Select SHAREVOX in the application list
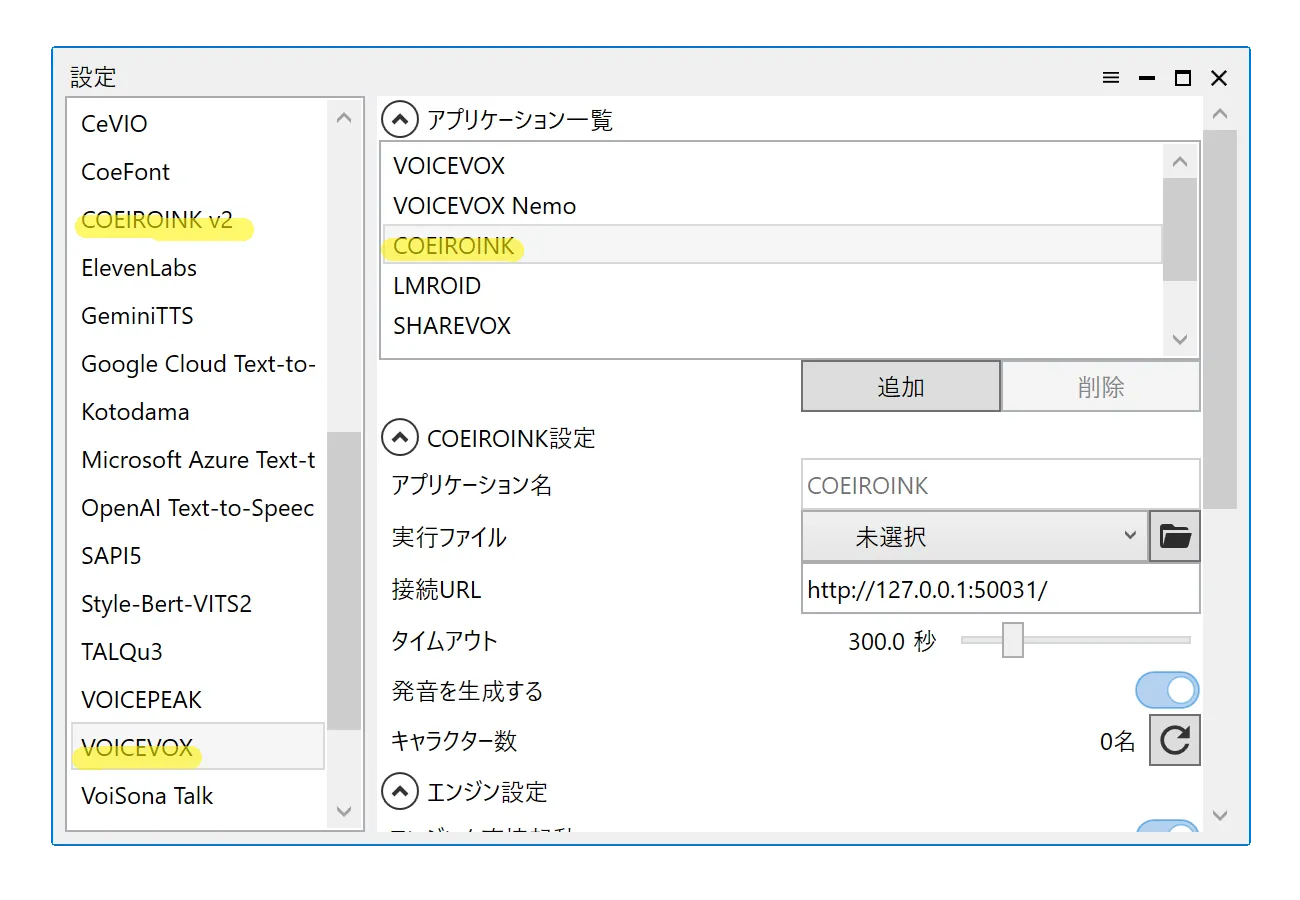 [x=773, y=326]
